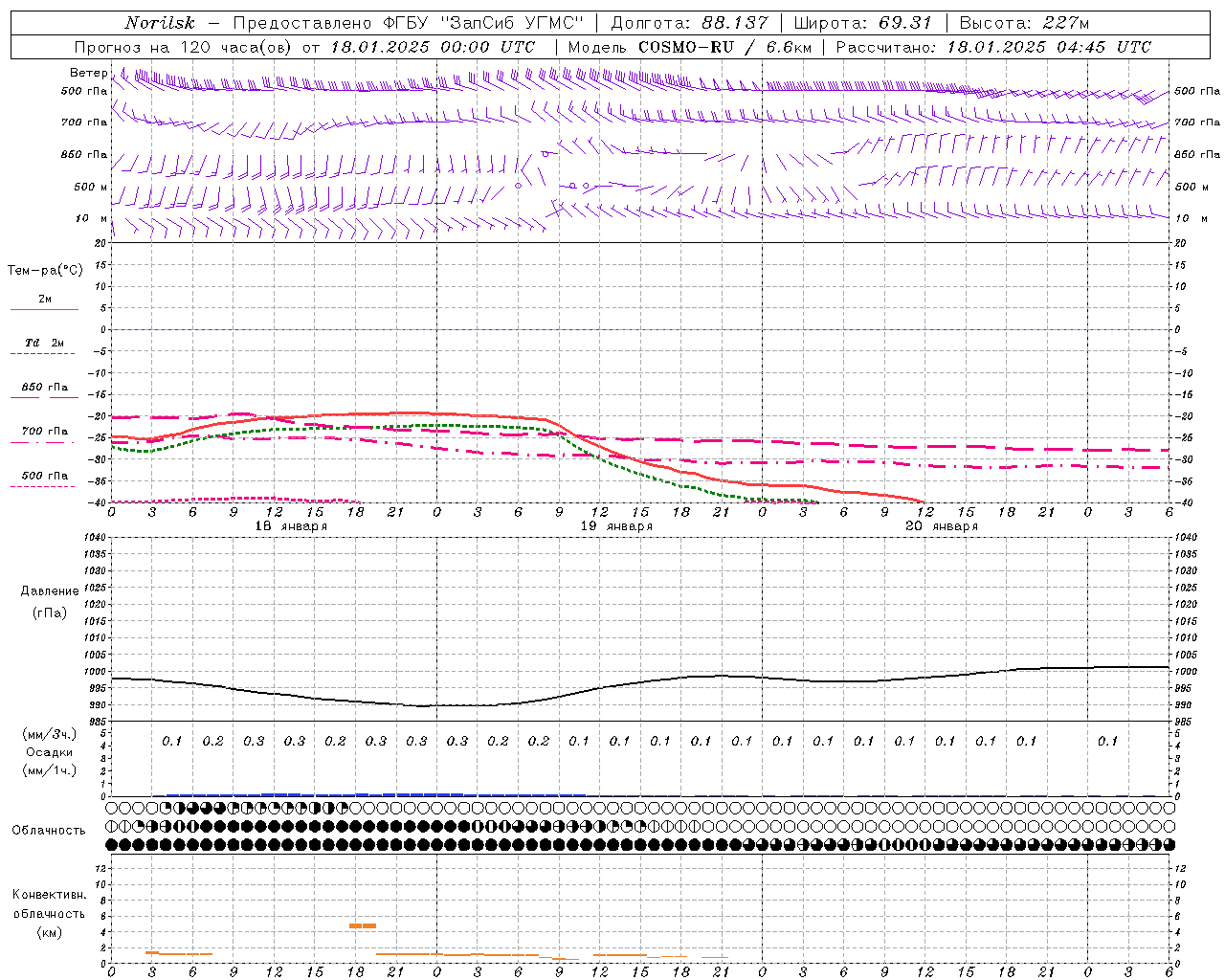Click the 'Осадки' precipitation label
The image size is (1225, 980).
(x=50, y=752)
